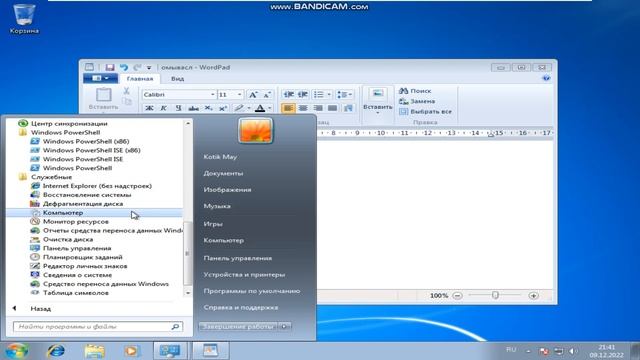Align paragraph text to the right
The height and width of the screenshot is (360, 640).
coord(318,108)
